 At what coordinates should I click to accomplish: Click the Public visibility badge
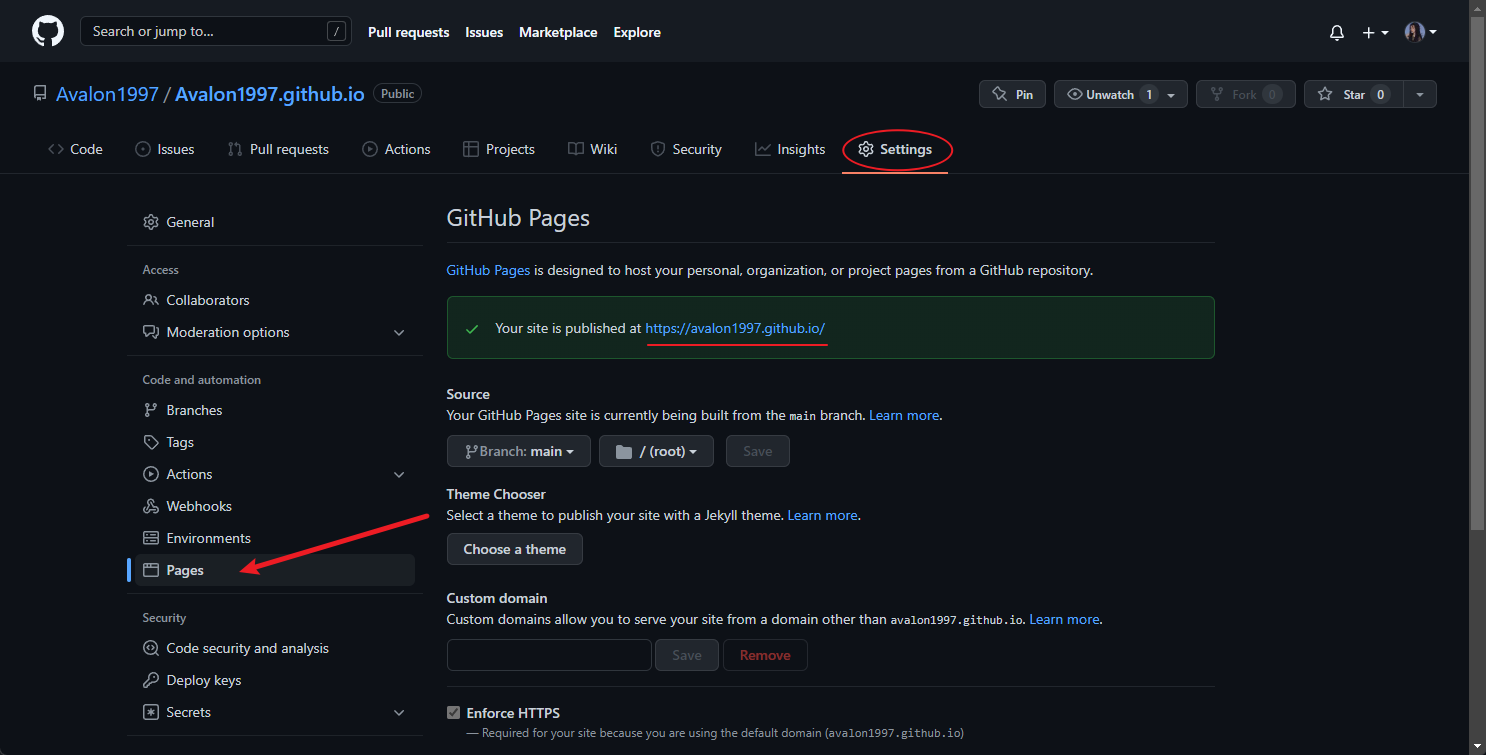pyautogui.click(x=398, y=93)
